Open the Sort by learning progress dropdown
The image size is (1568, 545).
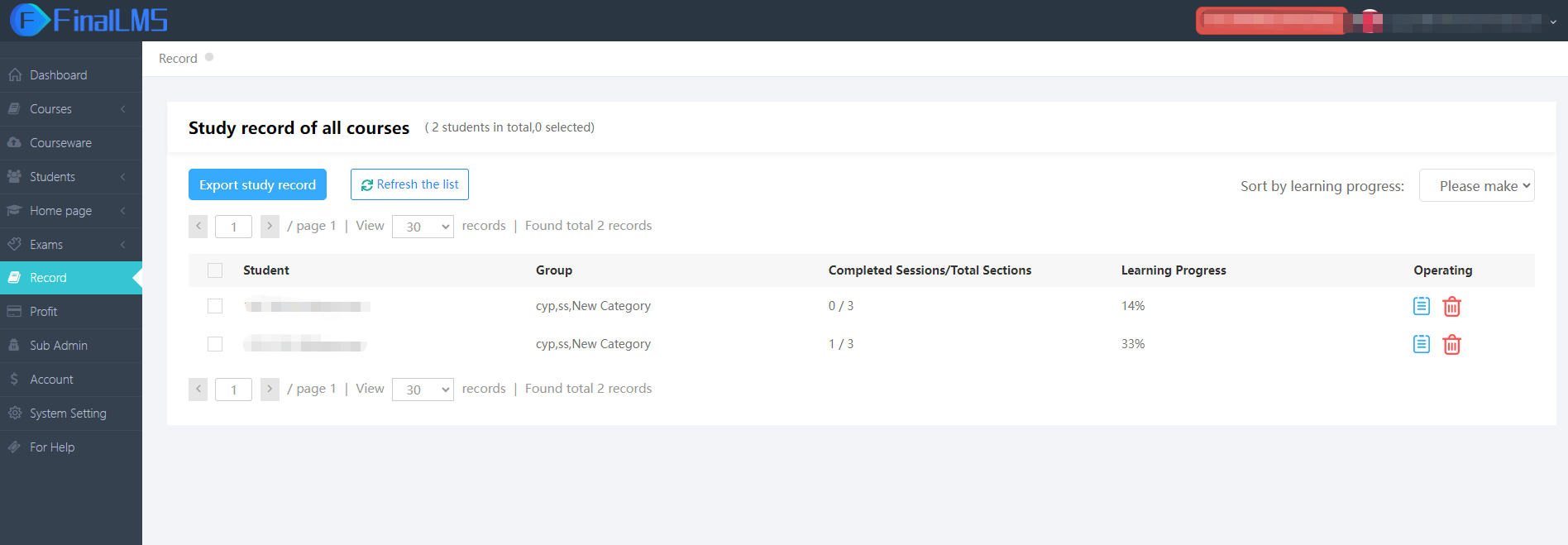pyautogui.click(x=1477, y=185)
